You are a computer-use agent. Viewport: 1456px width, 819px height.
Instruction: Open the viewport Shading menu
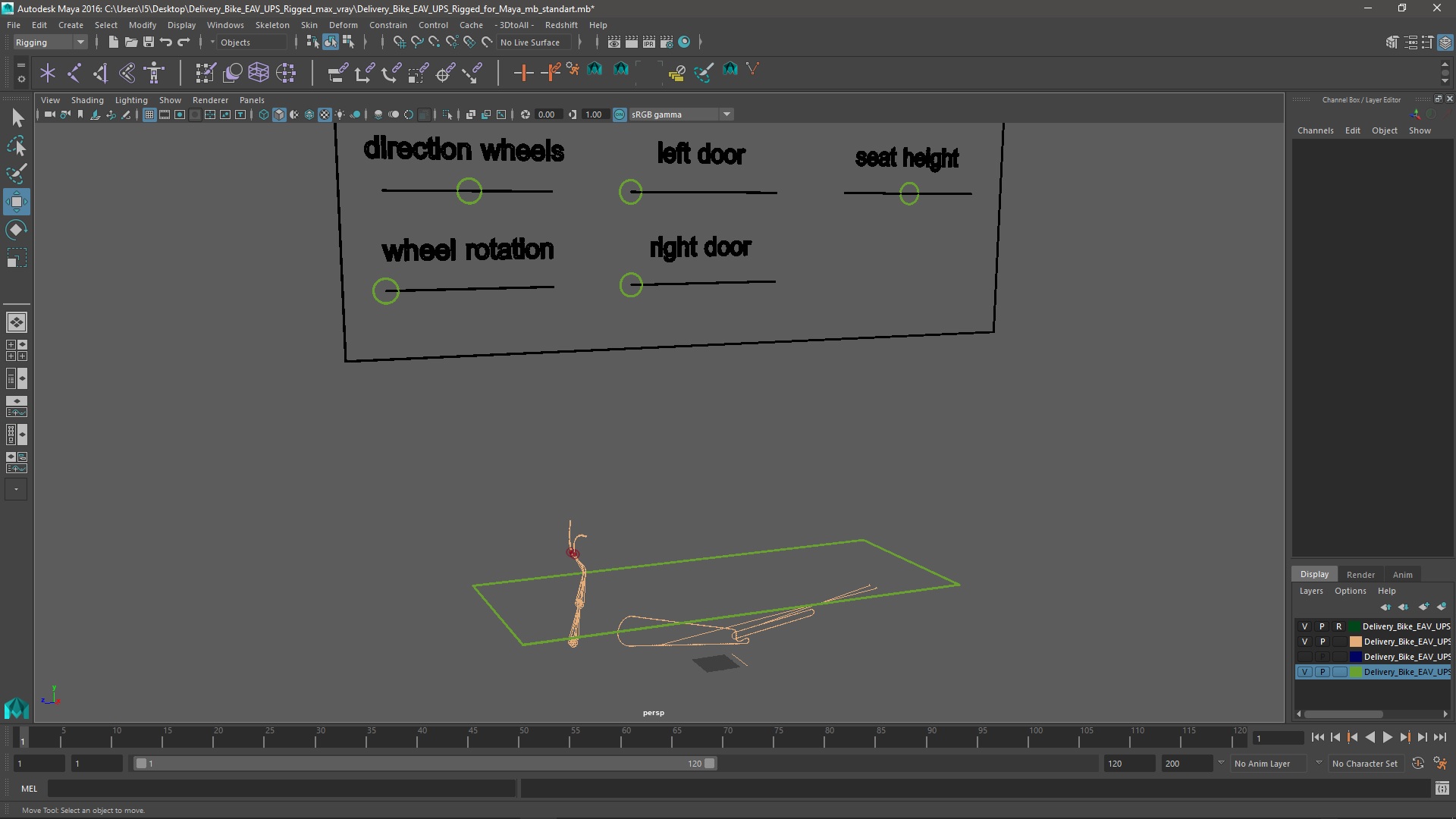click(87, 100)
